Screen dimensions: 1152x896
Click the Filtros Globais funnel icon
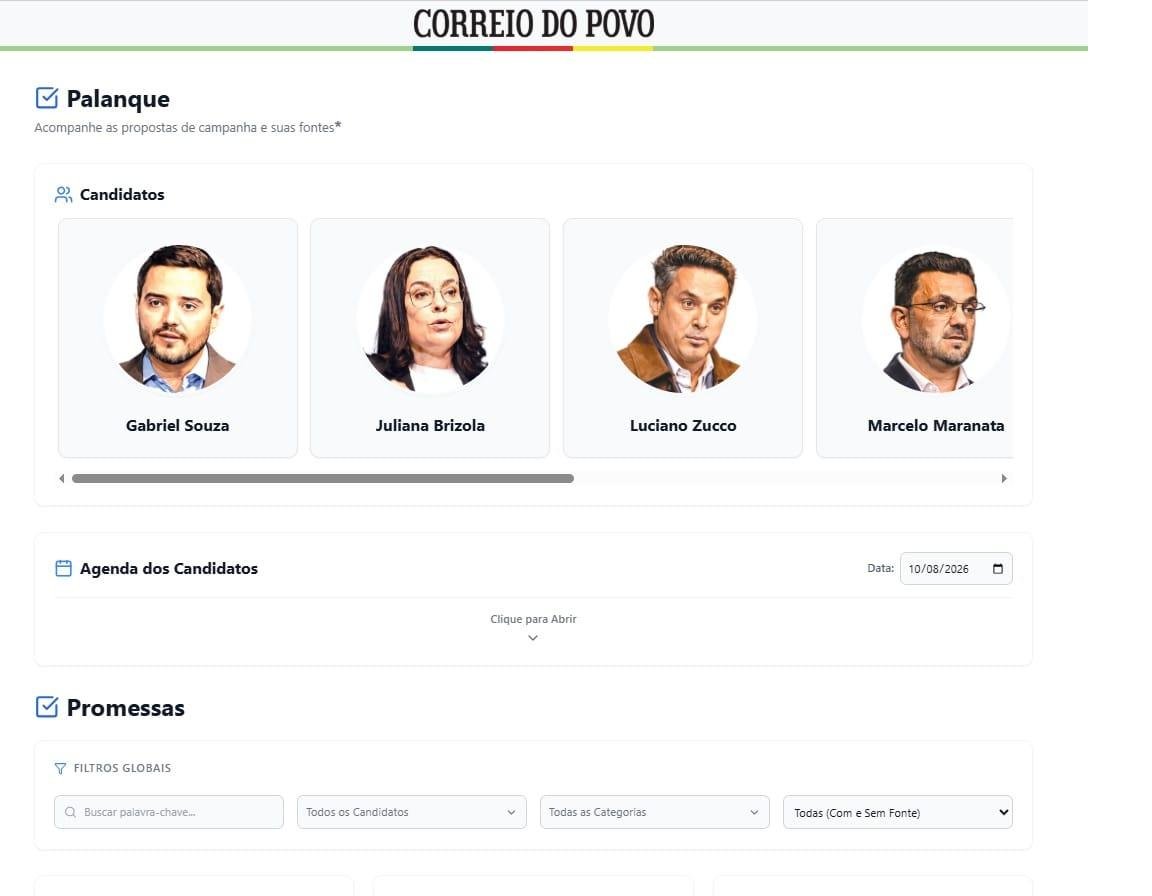pos(60,768)
